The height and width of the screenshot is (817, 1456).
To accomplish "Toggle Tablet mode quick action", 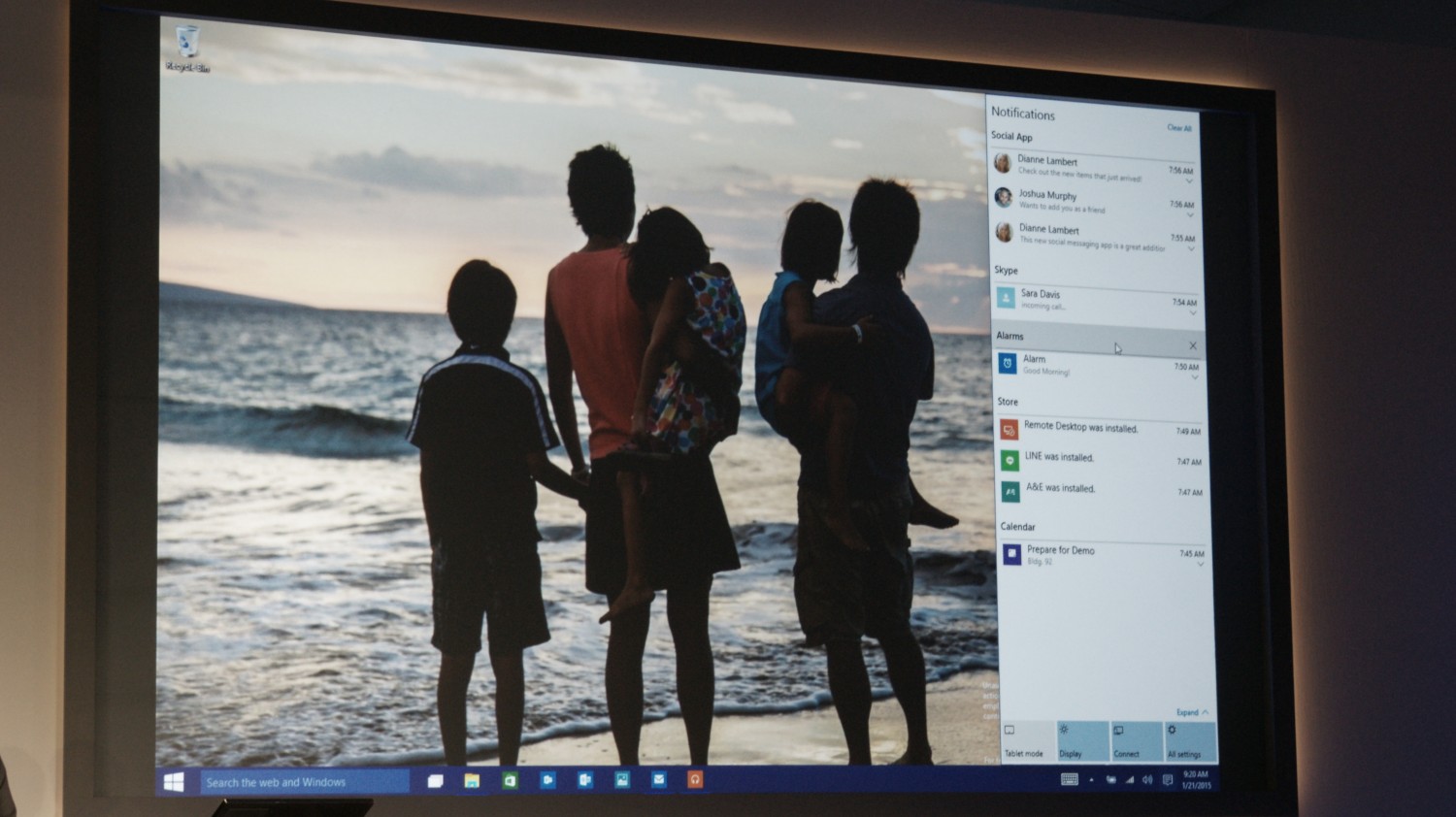I will click(1027, 741).
